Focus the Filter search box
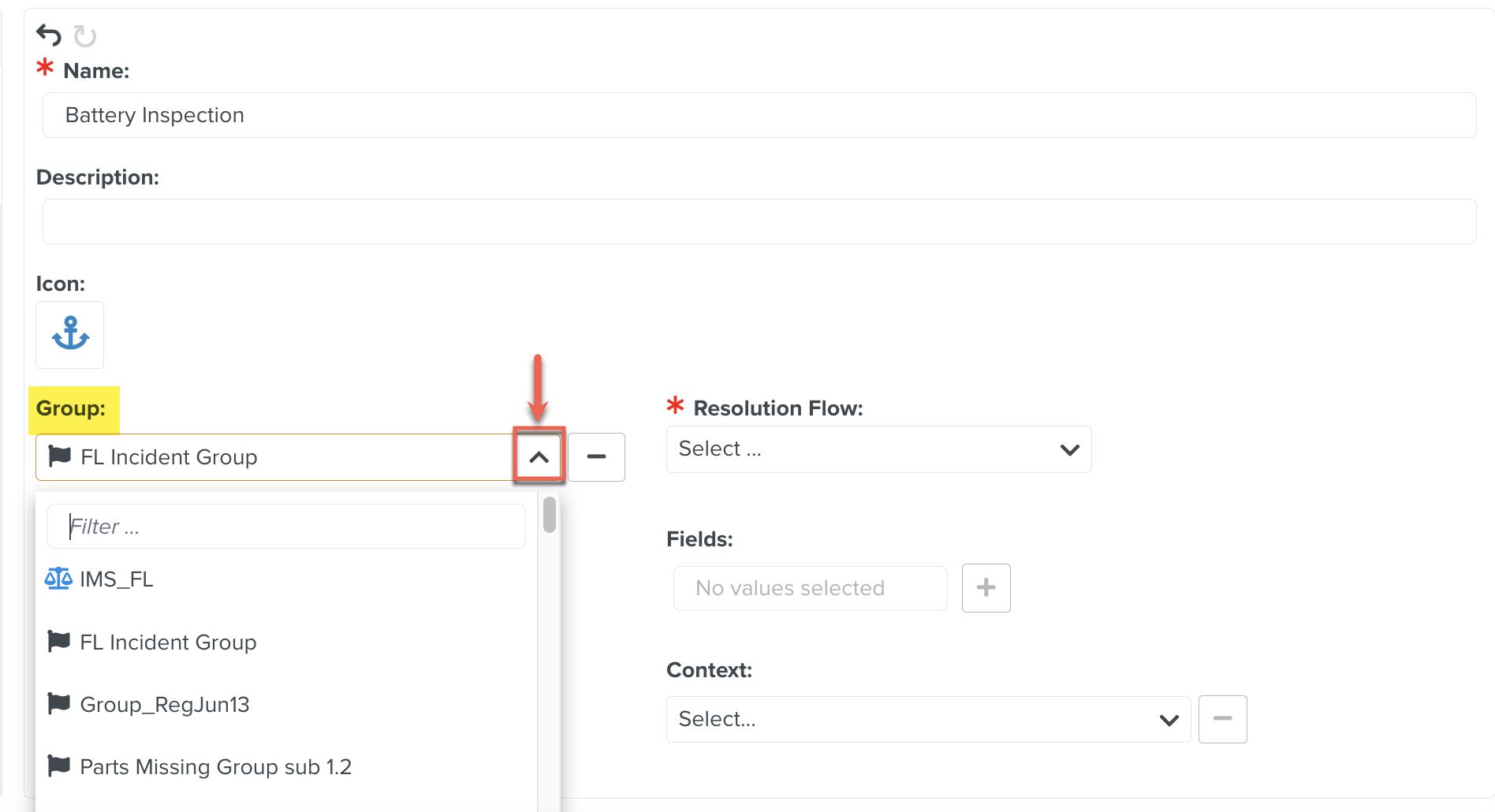1495x812 pixels. tap(287, 527)
